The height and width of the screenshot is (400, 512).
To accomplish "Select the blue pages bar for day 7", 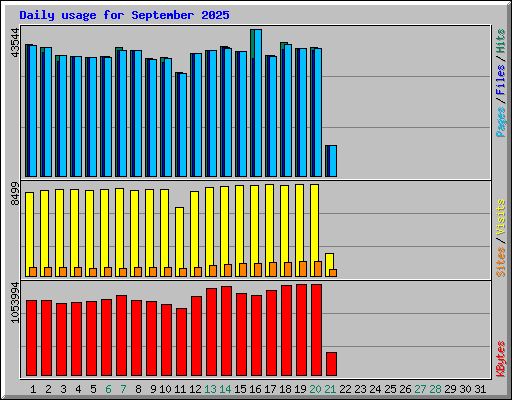I will [123, 113].
